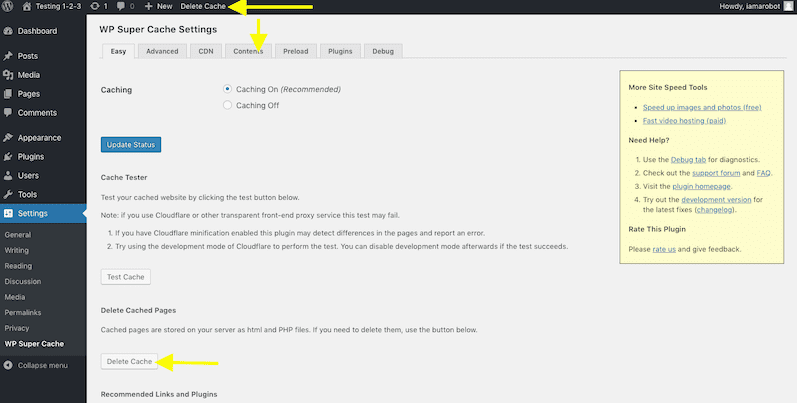Viewport: 797px width, 403px height.
Task: Click the Appearance paintbrush icon
Action: [x=8, y=138]
